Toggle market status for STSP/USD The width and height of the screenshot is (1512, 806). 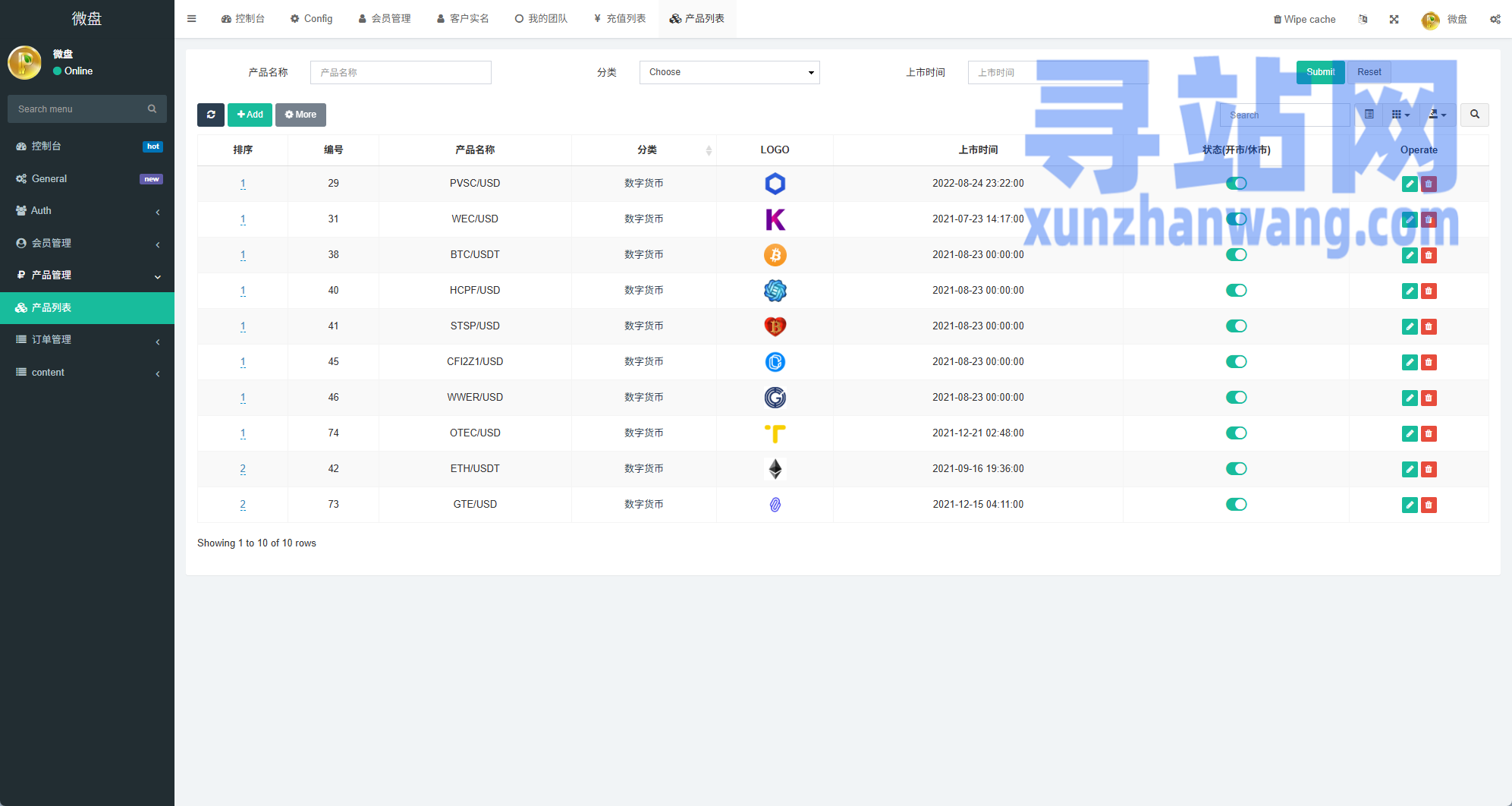pos(1236,326)
